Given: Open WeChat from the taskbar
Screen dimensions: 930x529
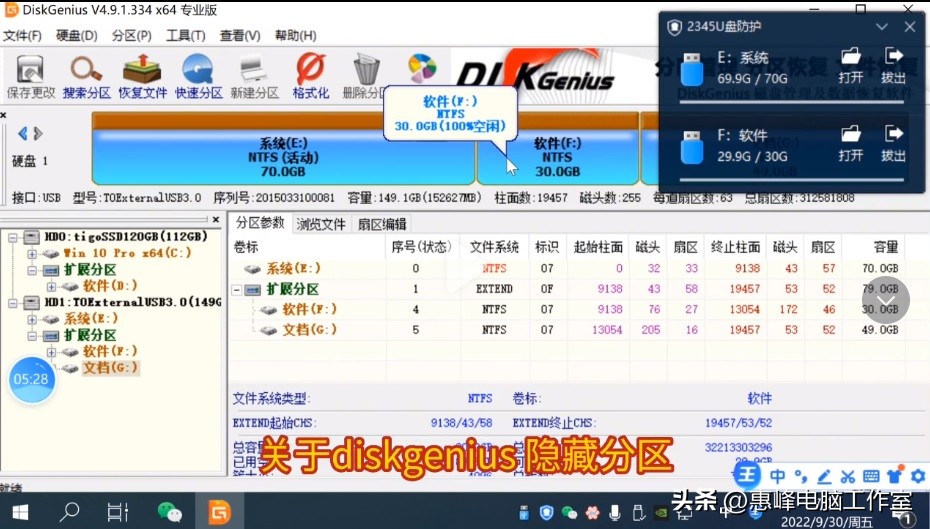Looking at the screenshot, I should (x=170, y=512).
